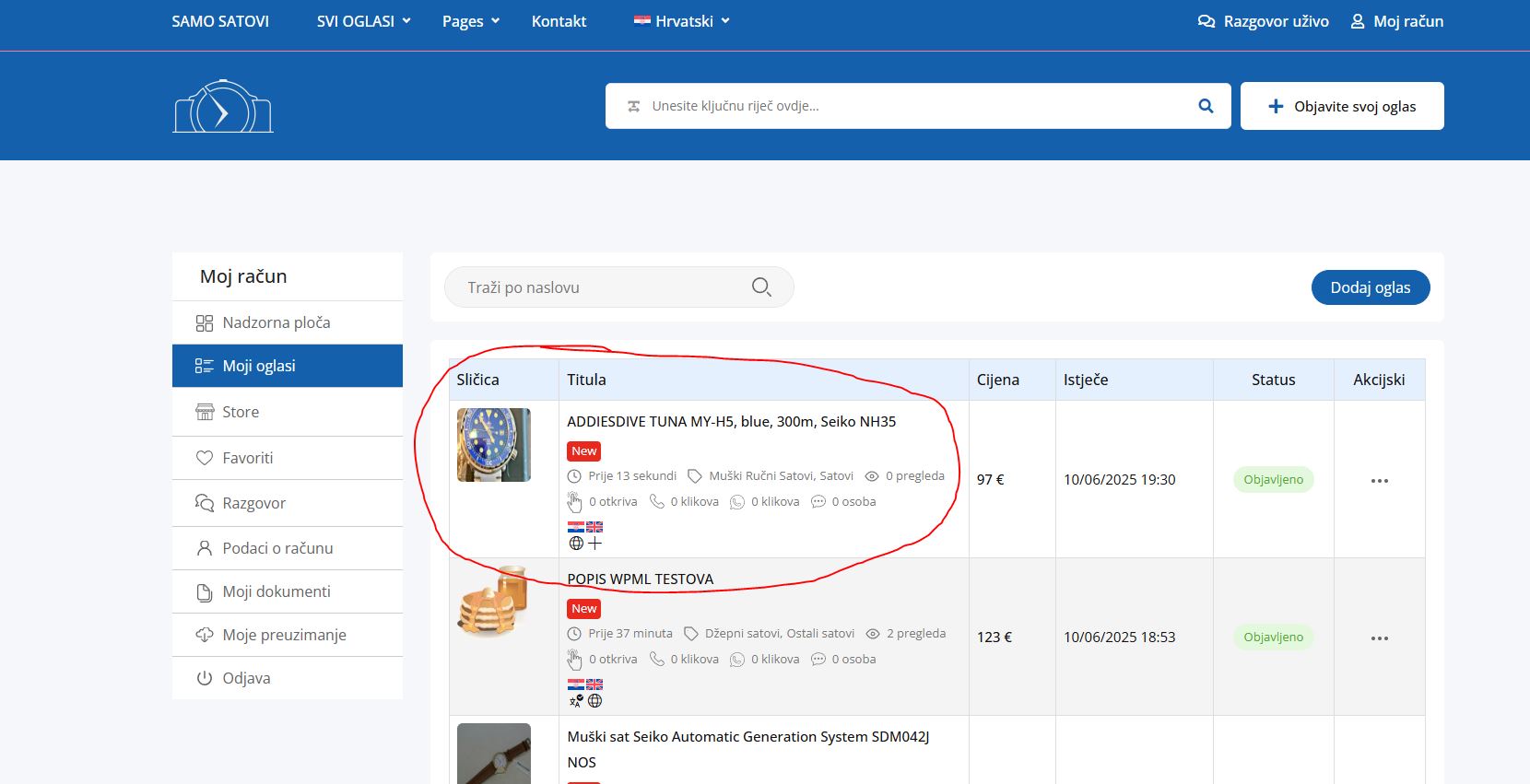Click the blue watch thumbnail image
The image size is (1530, 784).
[x=494, y=445]
